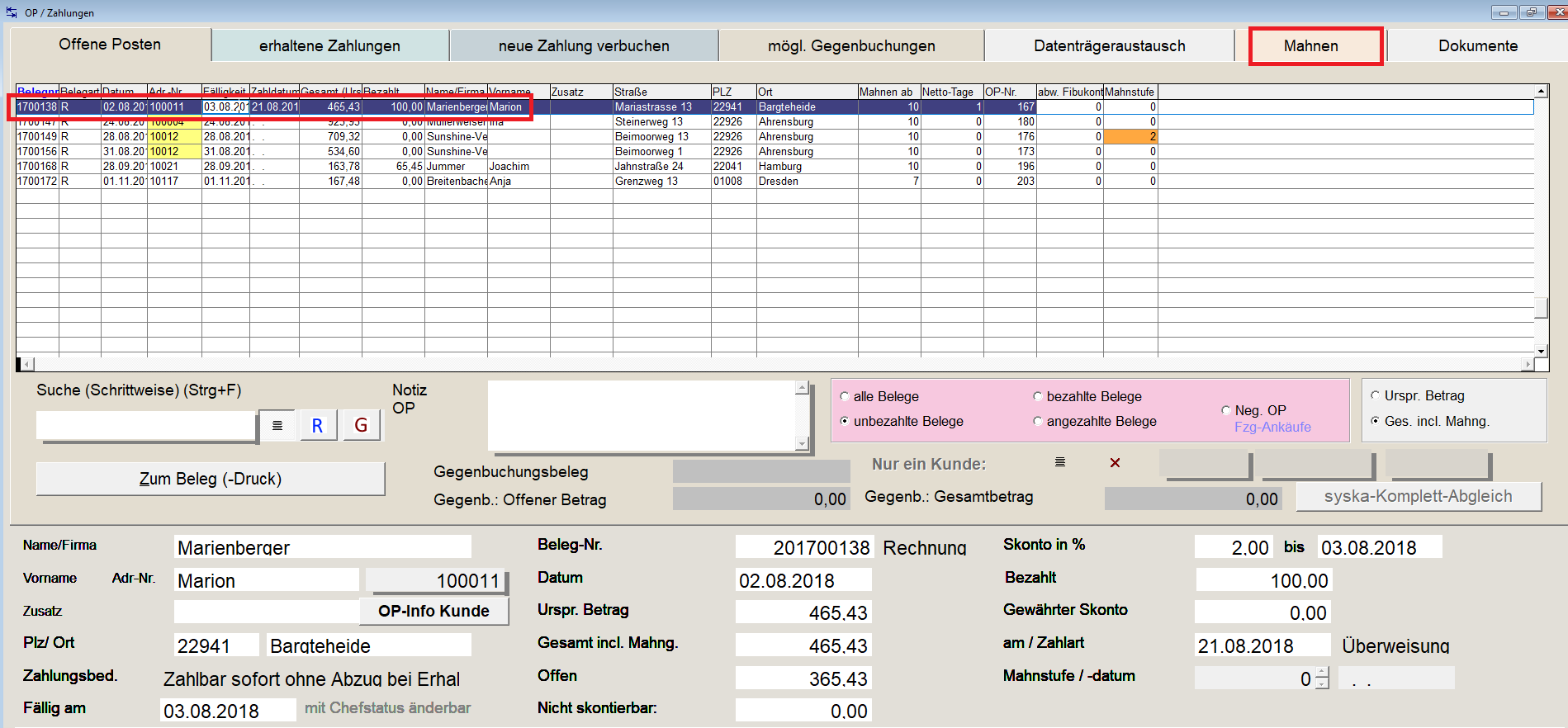Select bezahlte Belege radio option
The width and height of the screenshot is (1568, 728).
point(1087,396)
